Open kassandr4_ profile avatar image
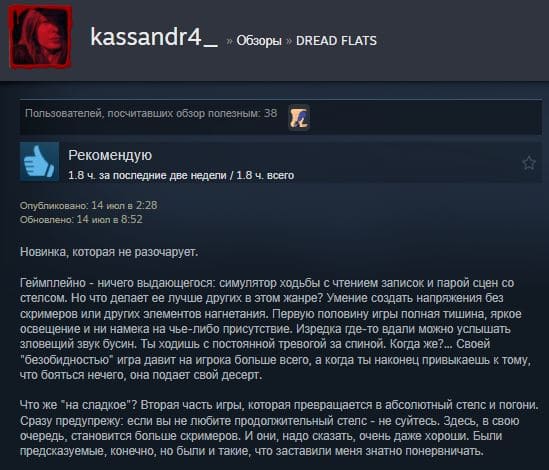Viewport: 549px width, 470px height. point(40,37)
